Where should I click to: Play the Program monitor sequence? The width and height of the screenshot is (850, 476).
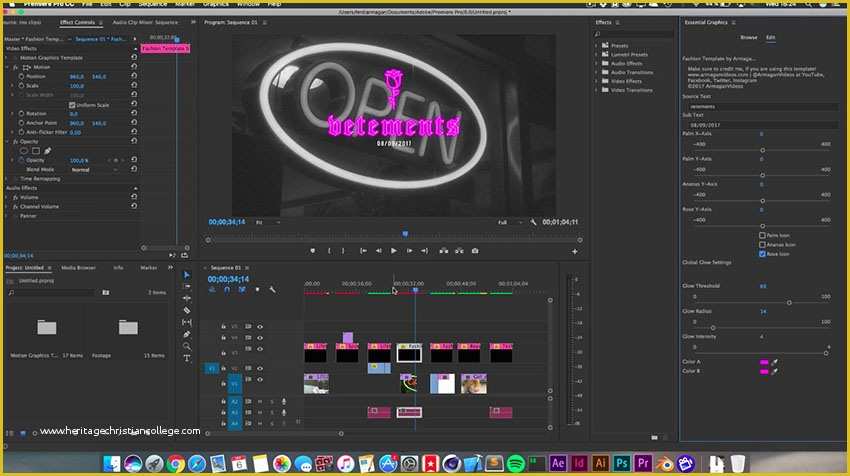pos(394,251)
